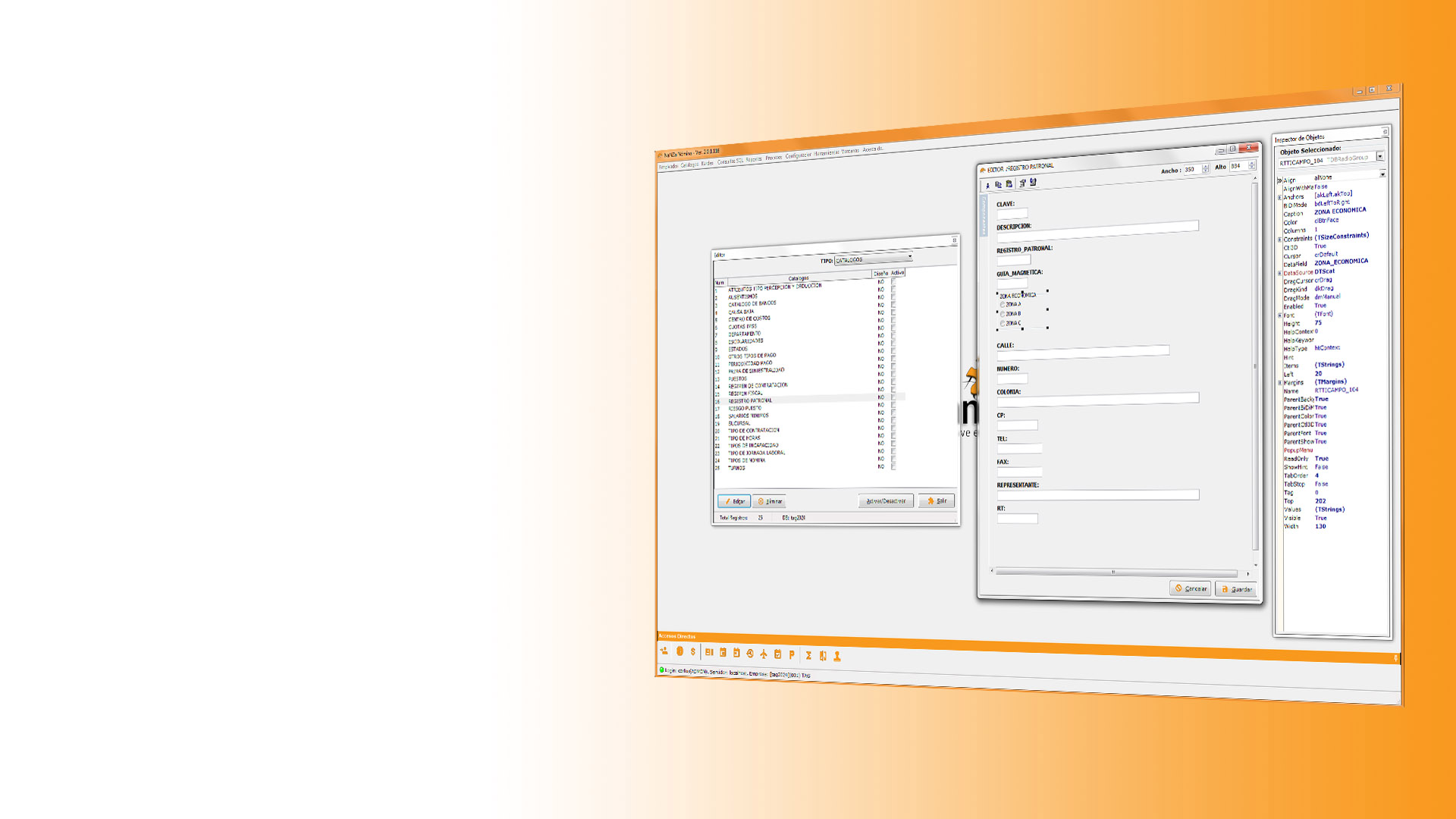Image resolution: width=1456 pixels, height=819 pixels.
Task: Click the sigma summation shortcut icon
Action: click(808, 655)
